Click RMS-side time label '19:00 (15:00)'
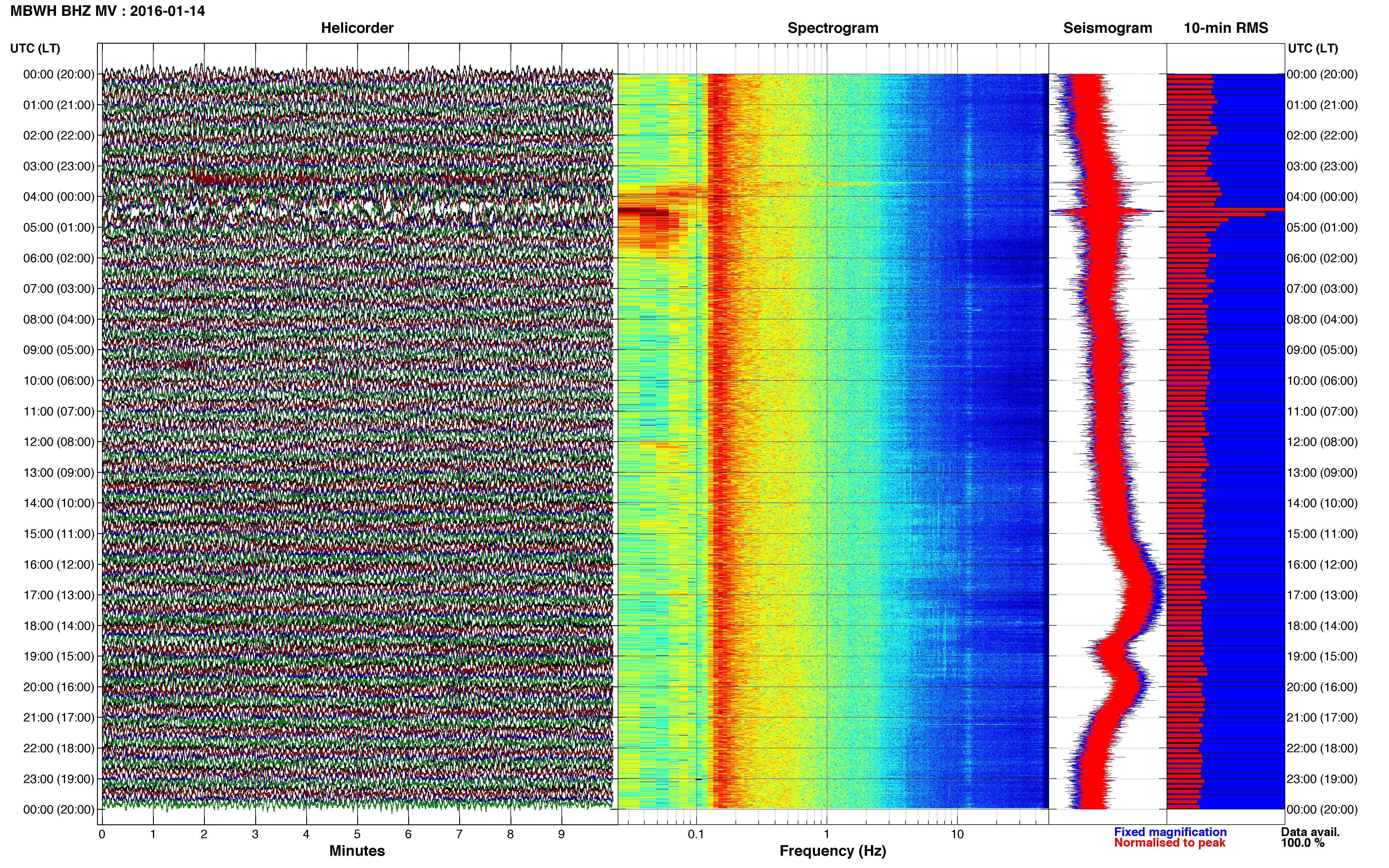Image resolution: width=1389 pixels, height=868 pixels. (1322, 656)
